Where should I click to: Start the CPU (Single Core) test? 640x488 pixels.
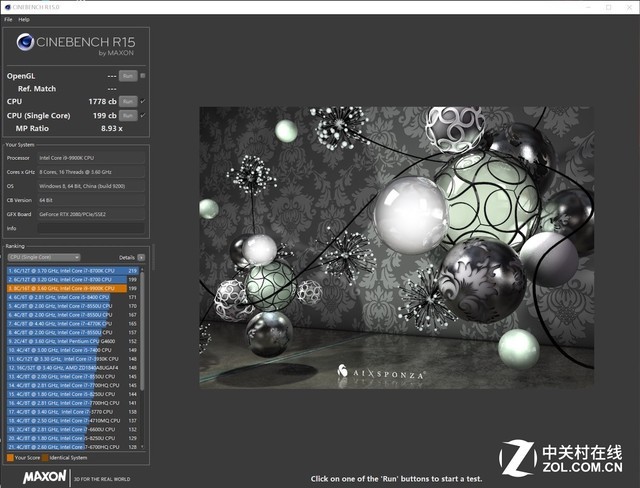[x=127, y=114]
